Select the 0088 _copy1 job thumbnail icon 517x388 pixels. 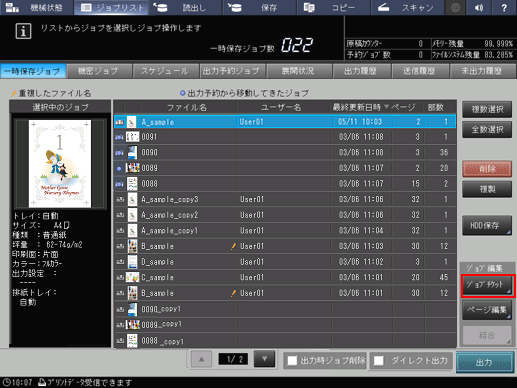point(132,341)
